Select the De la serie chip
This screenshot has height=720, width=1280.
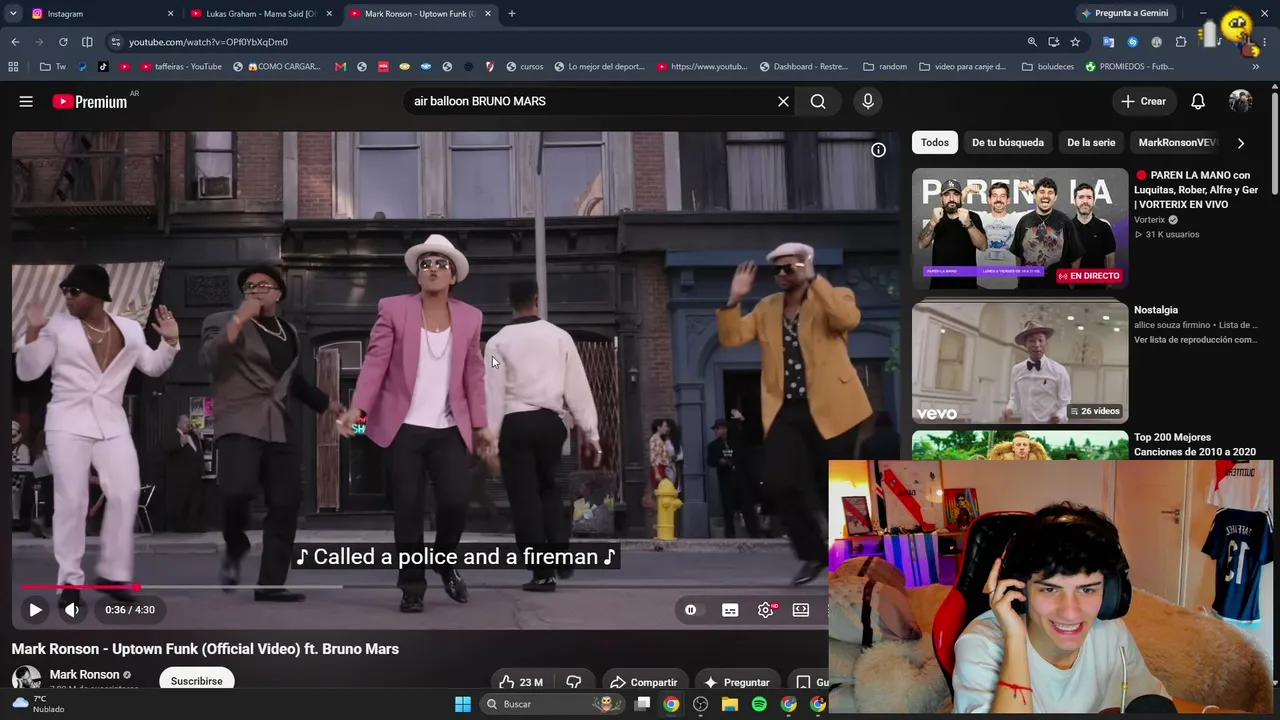1091,142
